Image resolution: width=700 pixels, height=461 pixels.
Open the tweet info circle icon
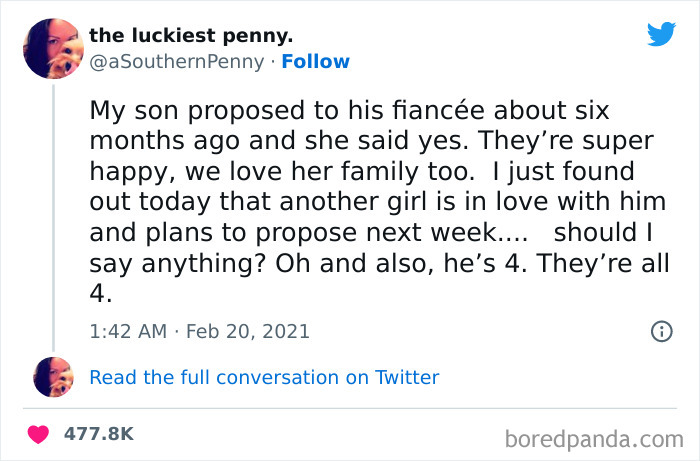pos(661,331)
